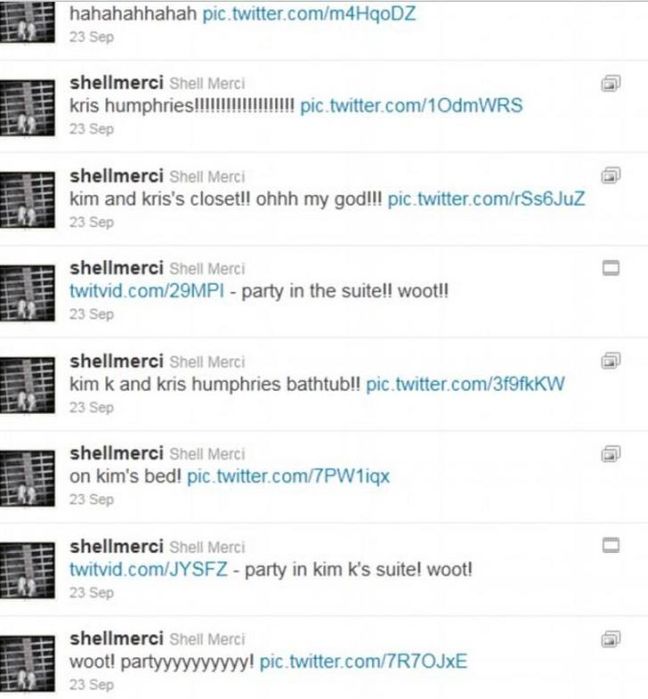Open photo icon on kris humphries tweet
Screen dimensions: 648x699
[x=611, y=83]
